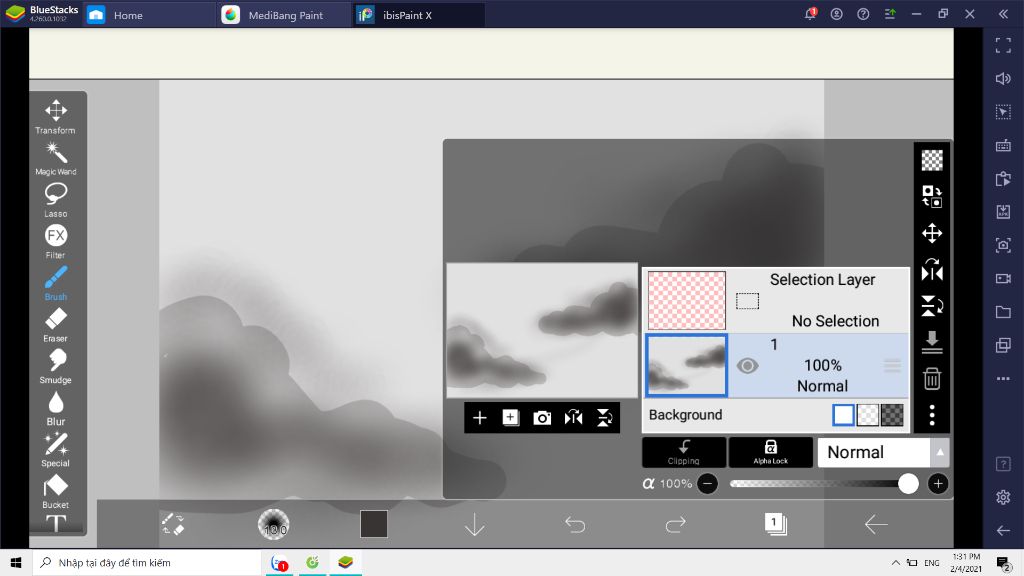Click the layer 1 reorder handle
1024x576 pixels.
[x=892, y=366]
